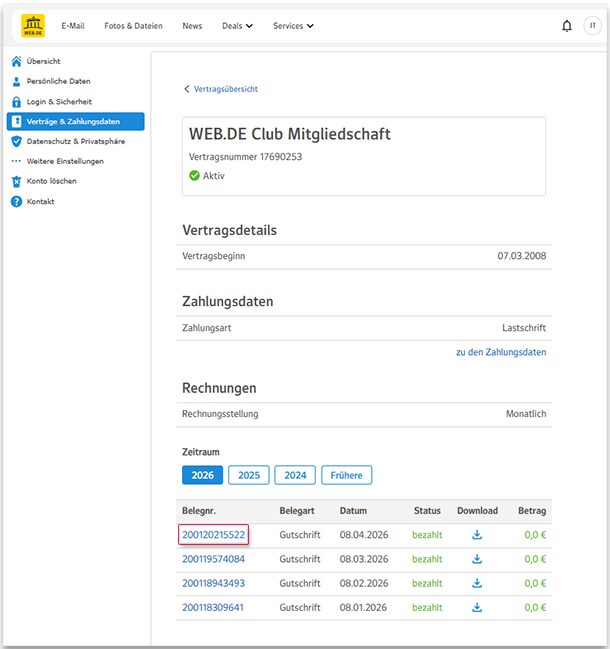Click the Belegart column header
The image size is (610, 649).
pos(297,511)
